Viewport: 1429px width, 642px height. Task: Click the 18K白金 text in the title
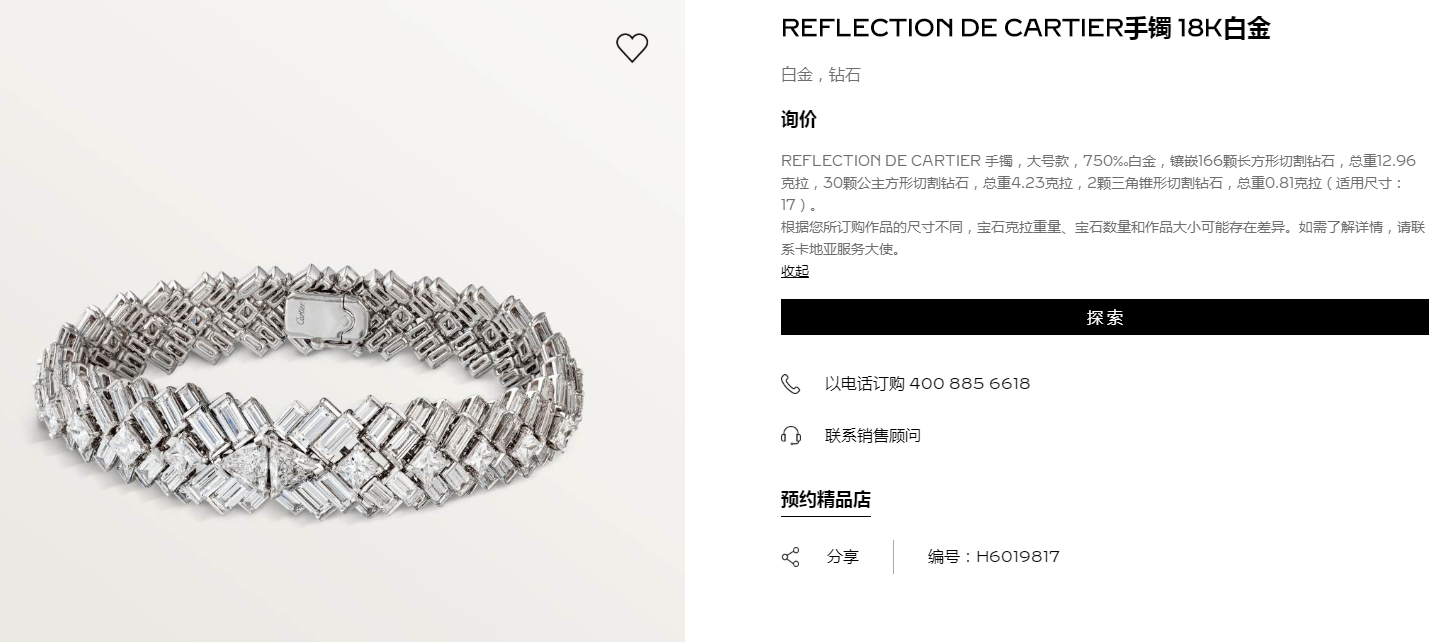point(1223,28)
